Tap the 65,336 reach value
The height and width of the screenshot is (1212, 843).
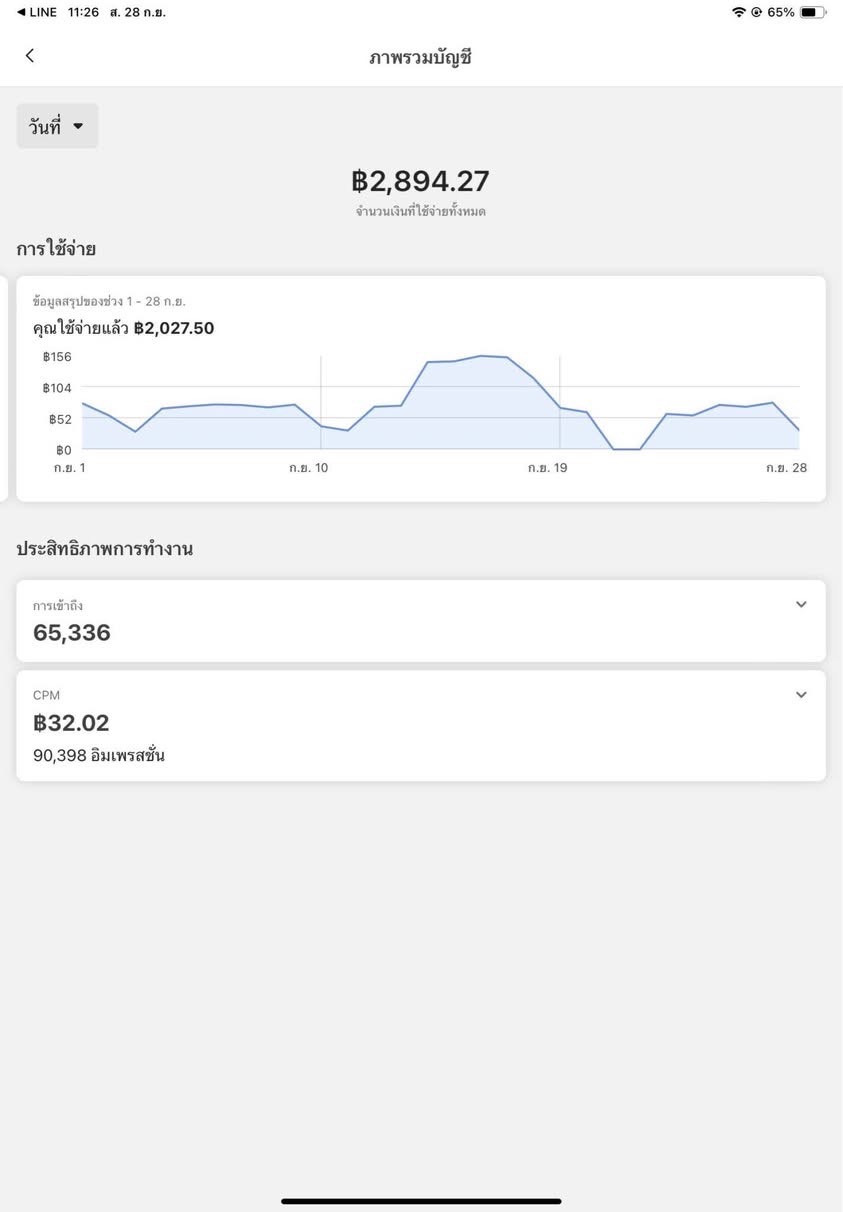72,633
